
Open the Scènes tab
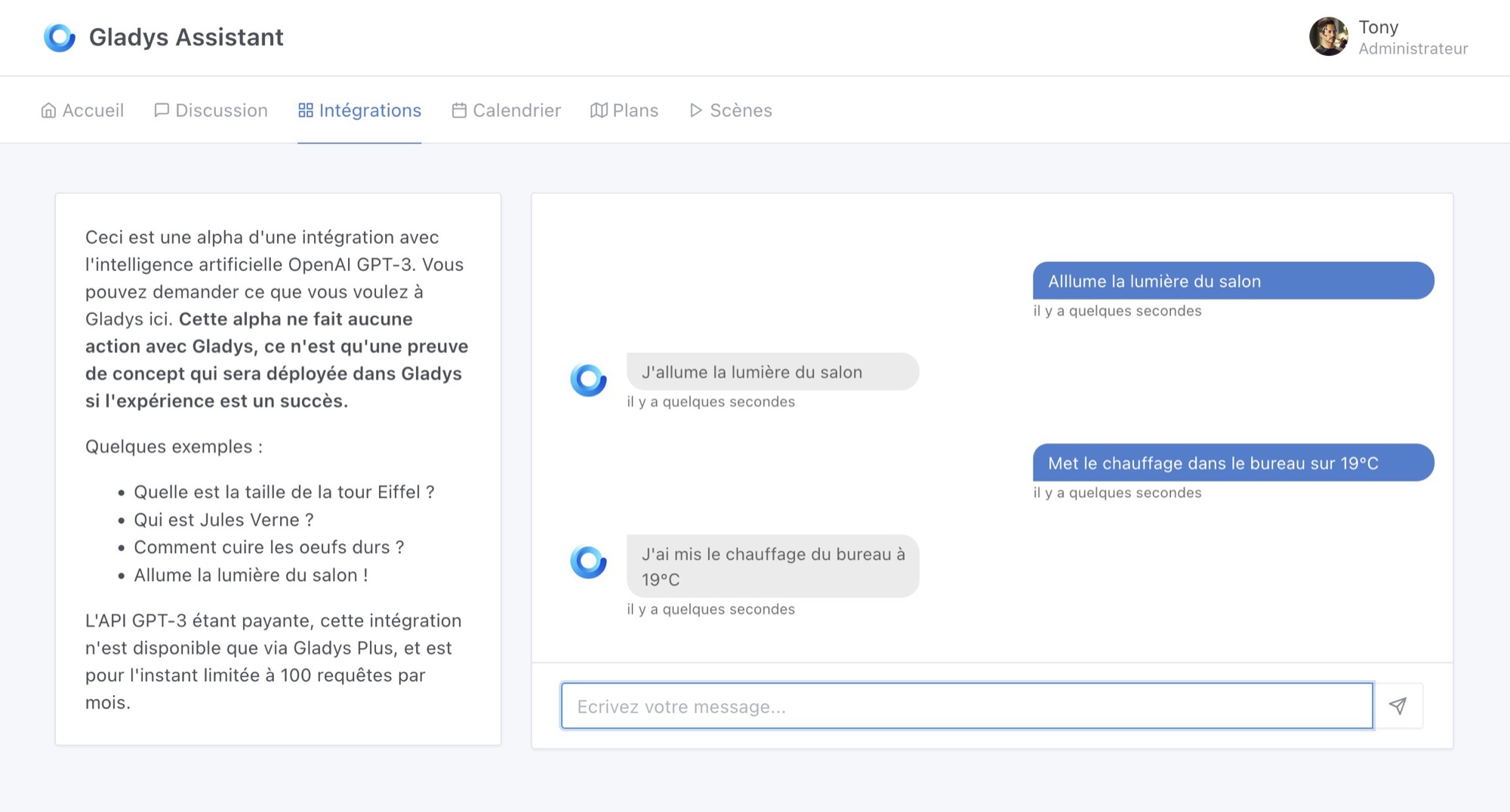(x=731, y=111)
